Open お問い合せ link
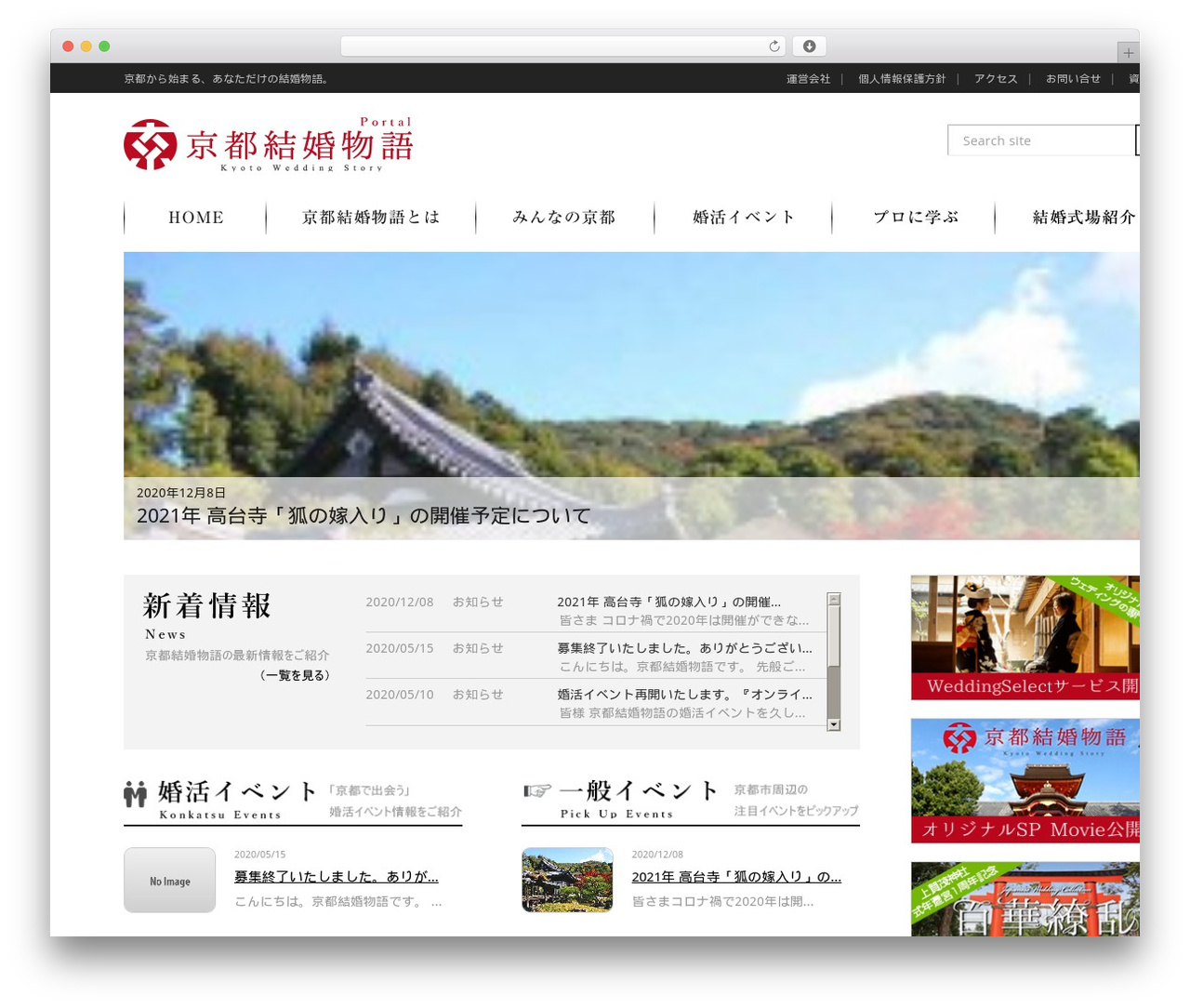The height and width of the screenshot is (1008, 1190). coord(1073,79)
